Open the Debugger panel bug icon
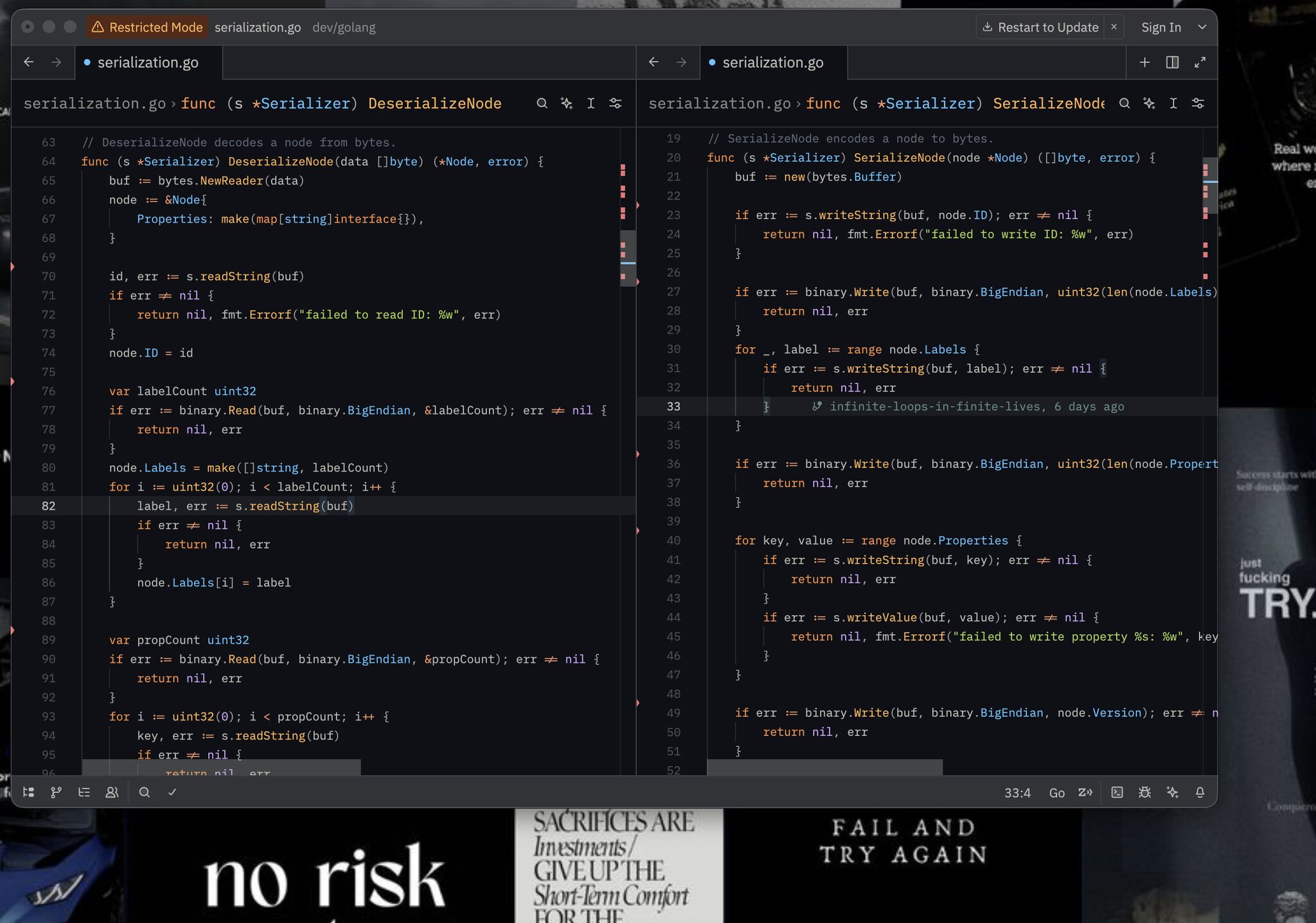 (1144, 792)
